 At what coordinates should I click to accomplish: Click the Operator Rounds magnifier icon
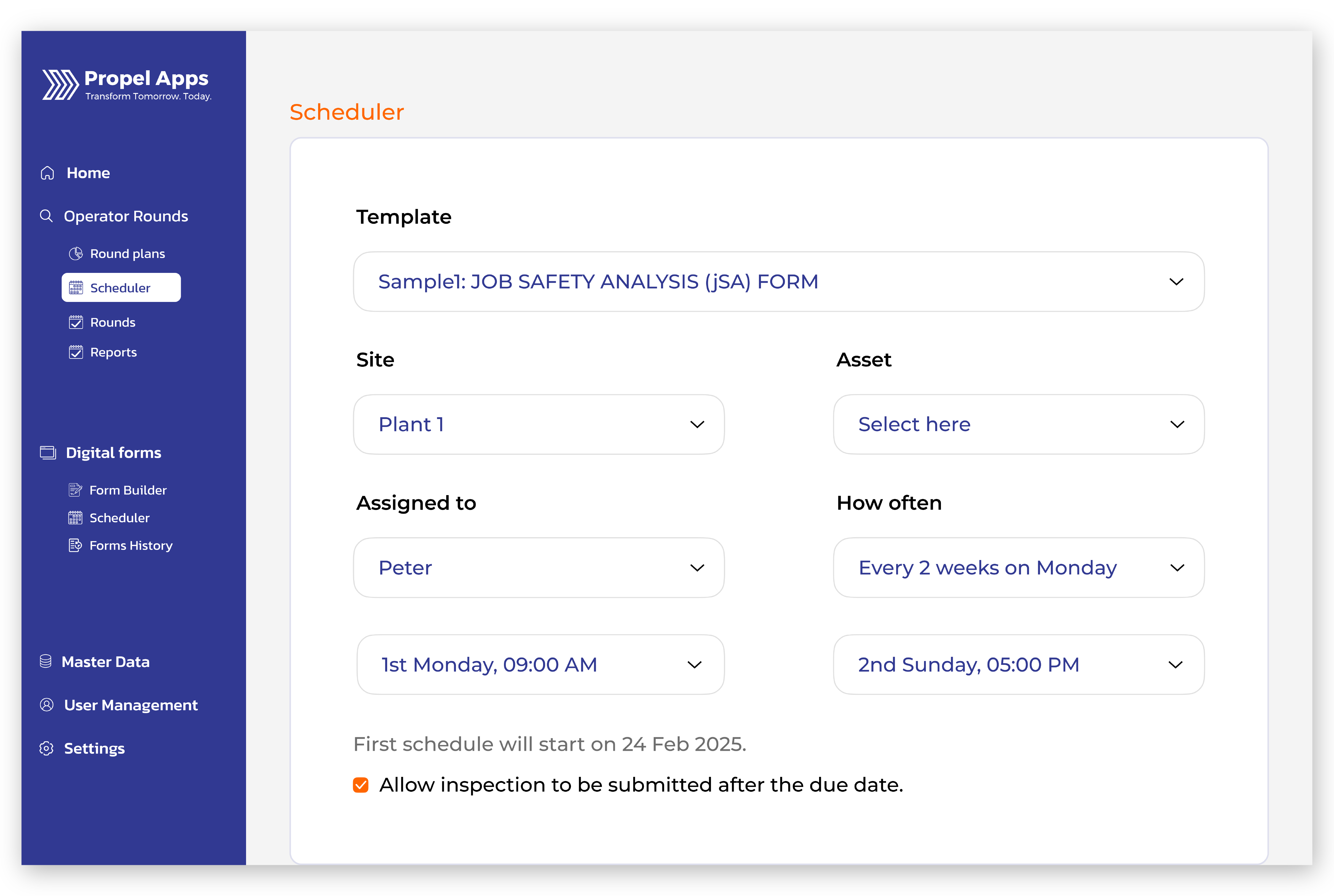pyautogui.click(x=46, y=216)
